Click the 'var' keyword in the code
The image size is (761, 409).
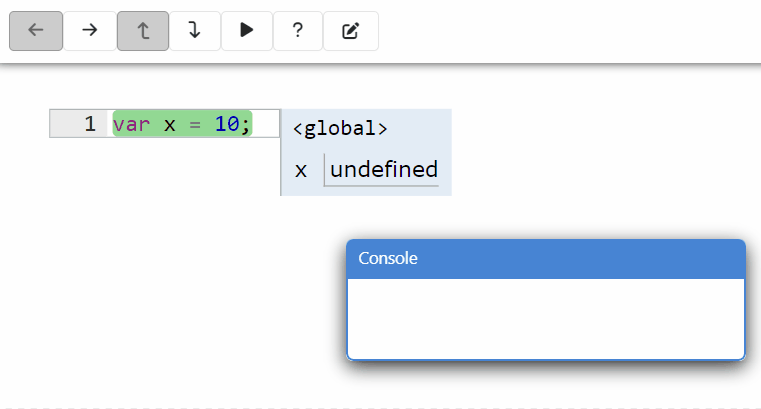pos(129,124)
